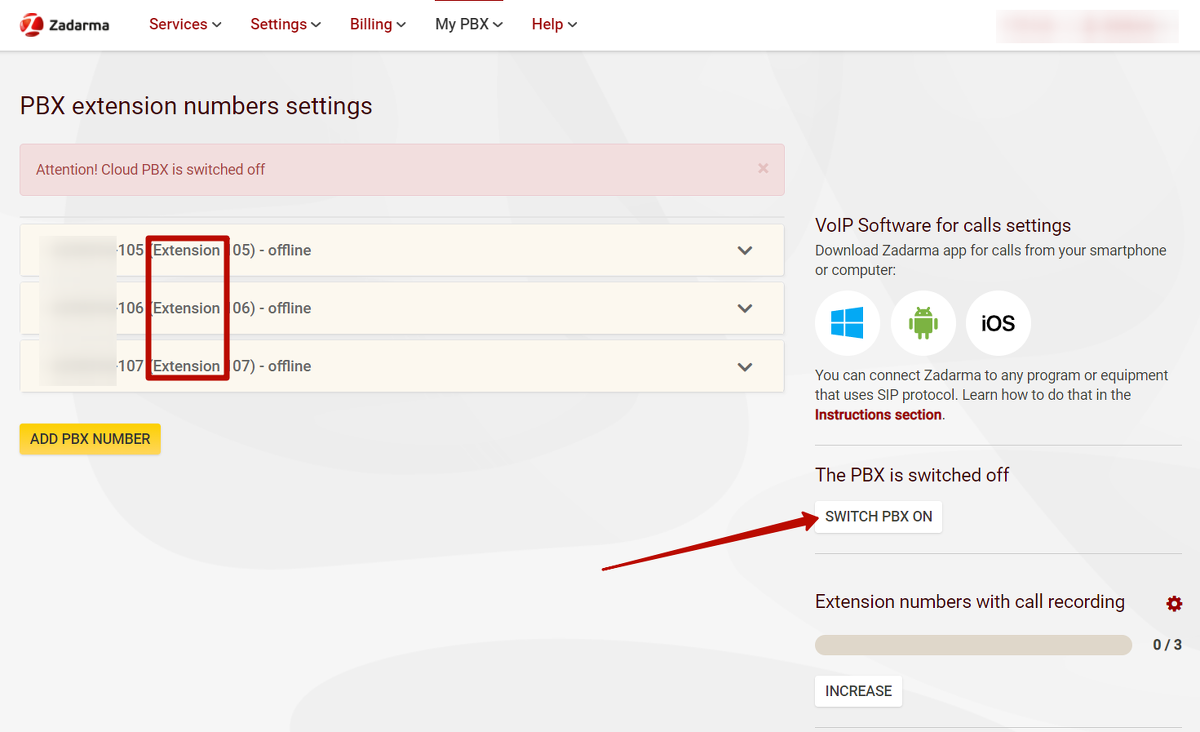
Task: Open the Settings dropdown menu
Action: click(x=286, y=25)
